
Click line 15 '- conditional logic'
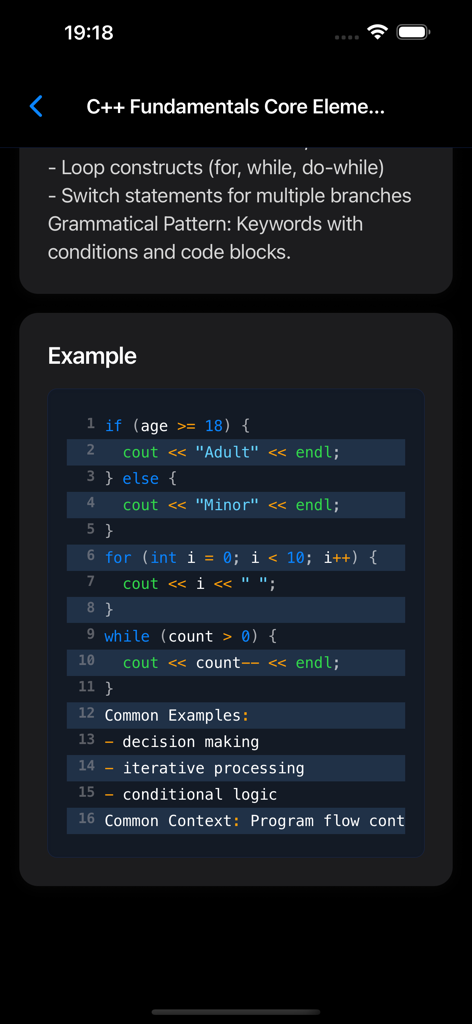tap(236, 794)
